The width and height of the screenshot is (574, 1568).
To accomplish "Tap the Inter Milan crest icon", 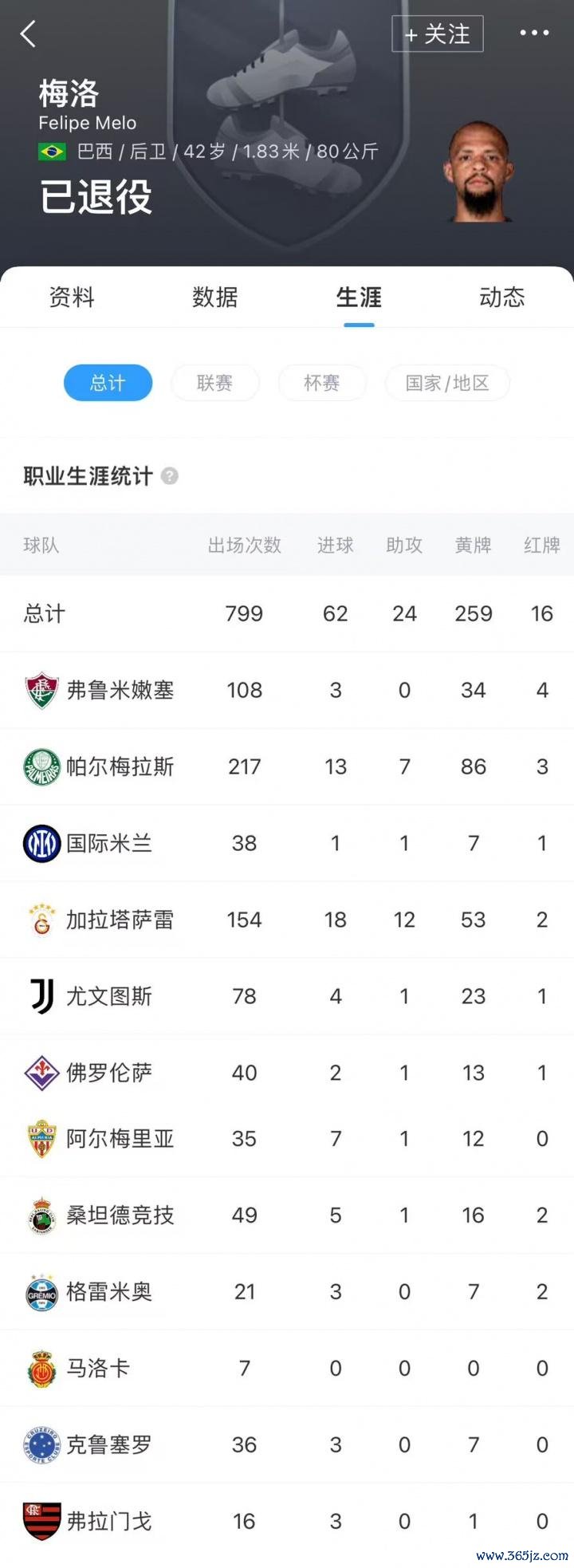I will pos(41,843).
